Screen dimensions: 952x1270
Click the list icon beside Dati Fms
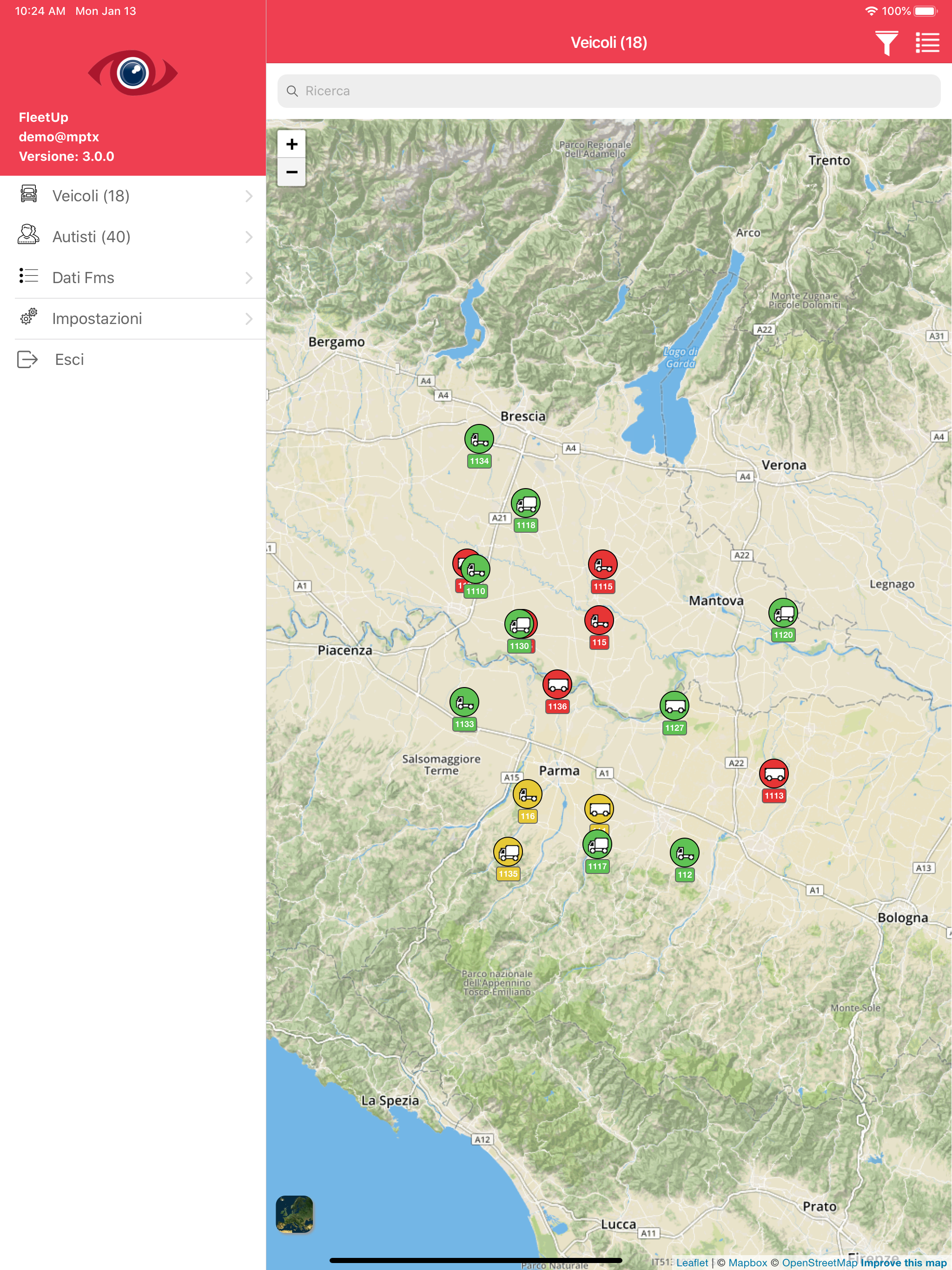tap(29, 276)
